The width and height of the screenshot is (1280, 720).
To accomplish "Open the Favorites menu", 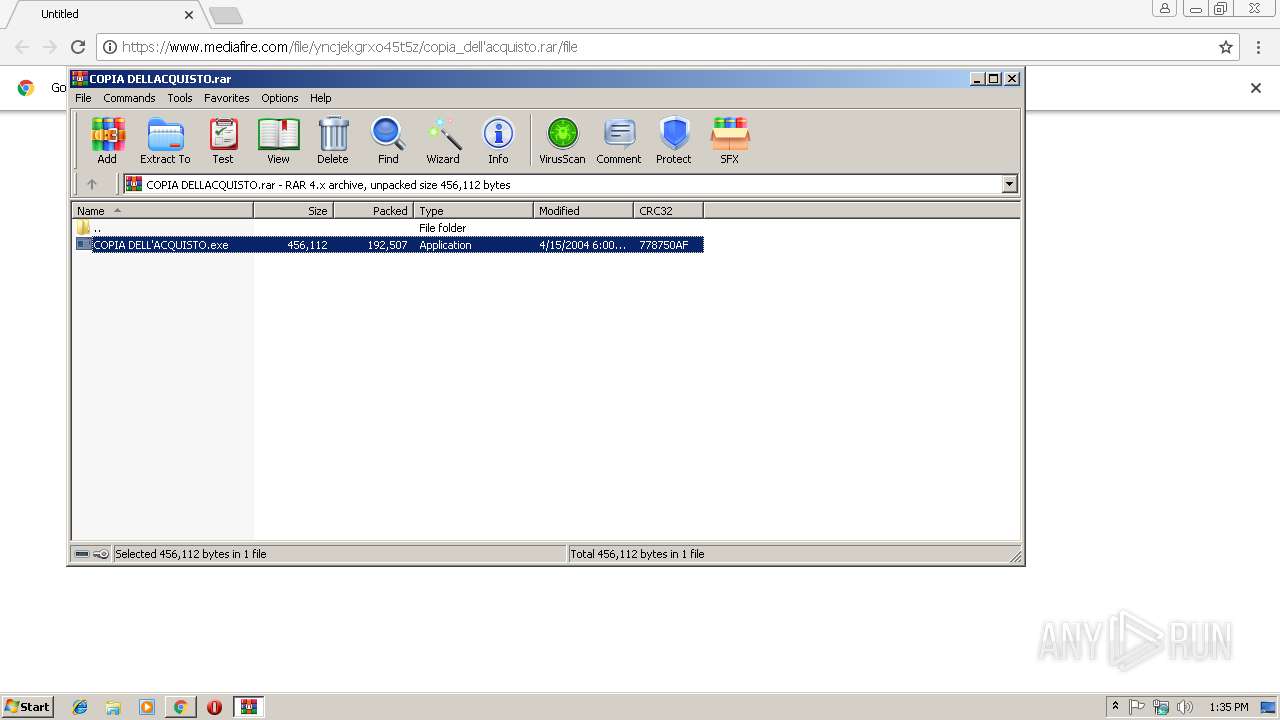I will (x=227, y=98).
